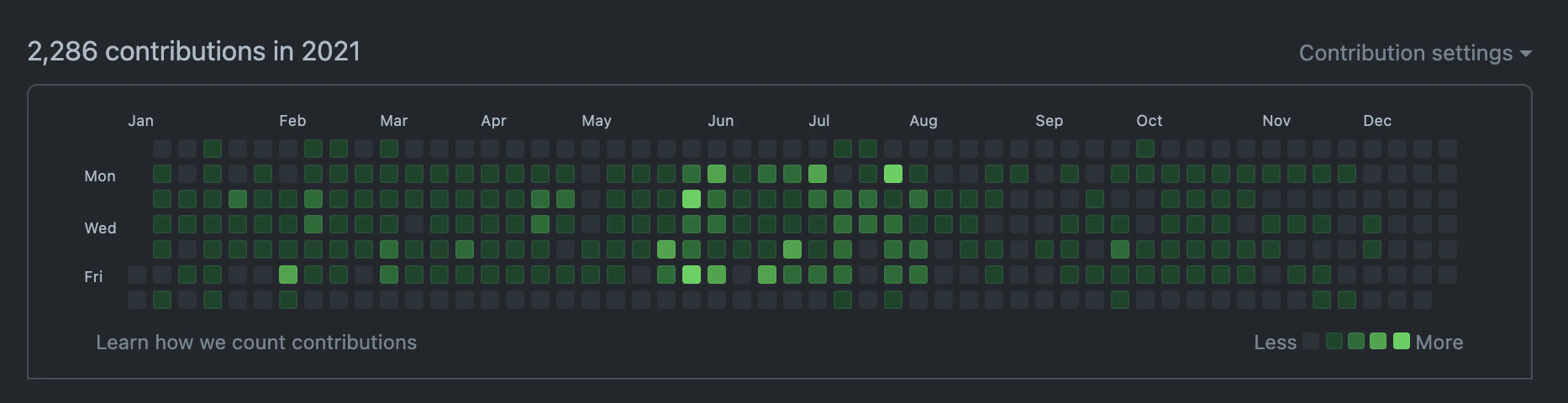
Task: Click the 'Jan' month label
Action: [140, 121]
